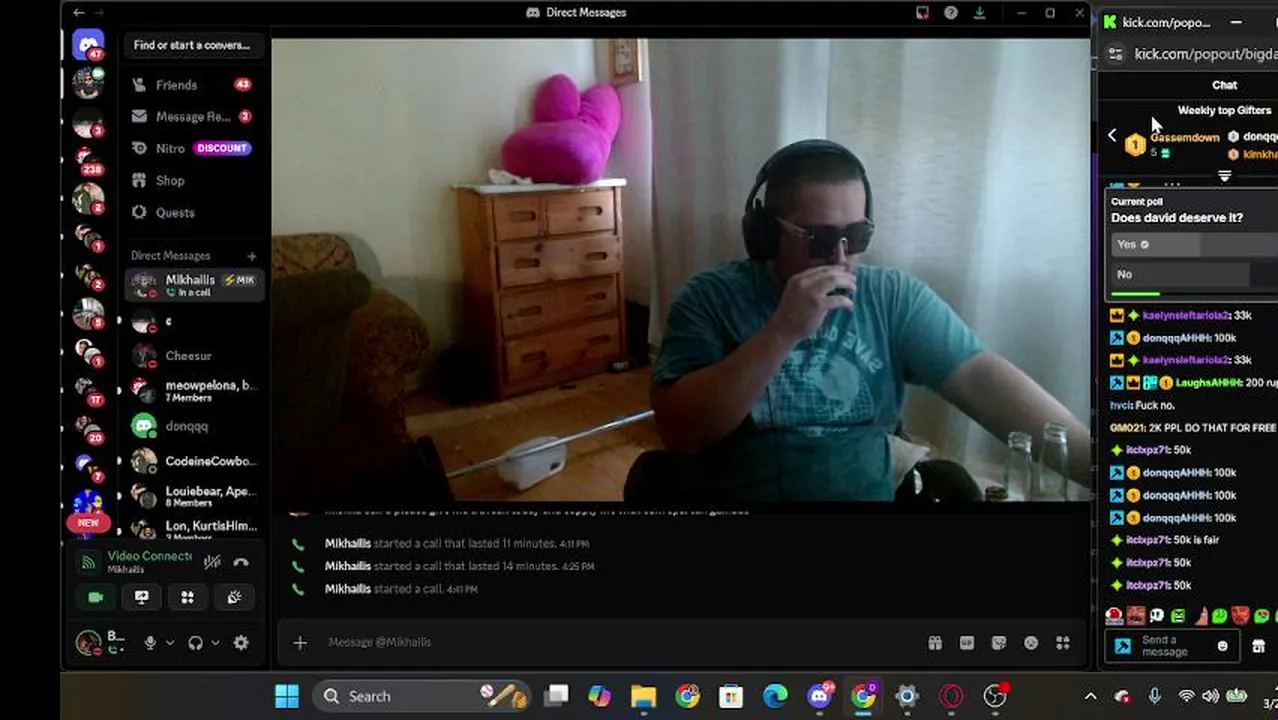Open the Nitro page

(x=192, y=148)
